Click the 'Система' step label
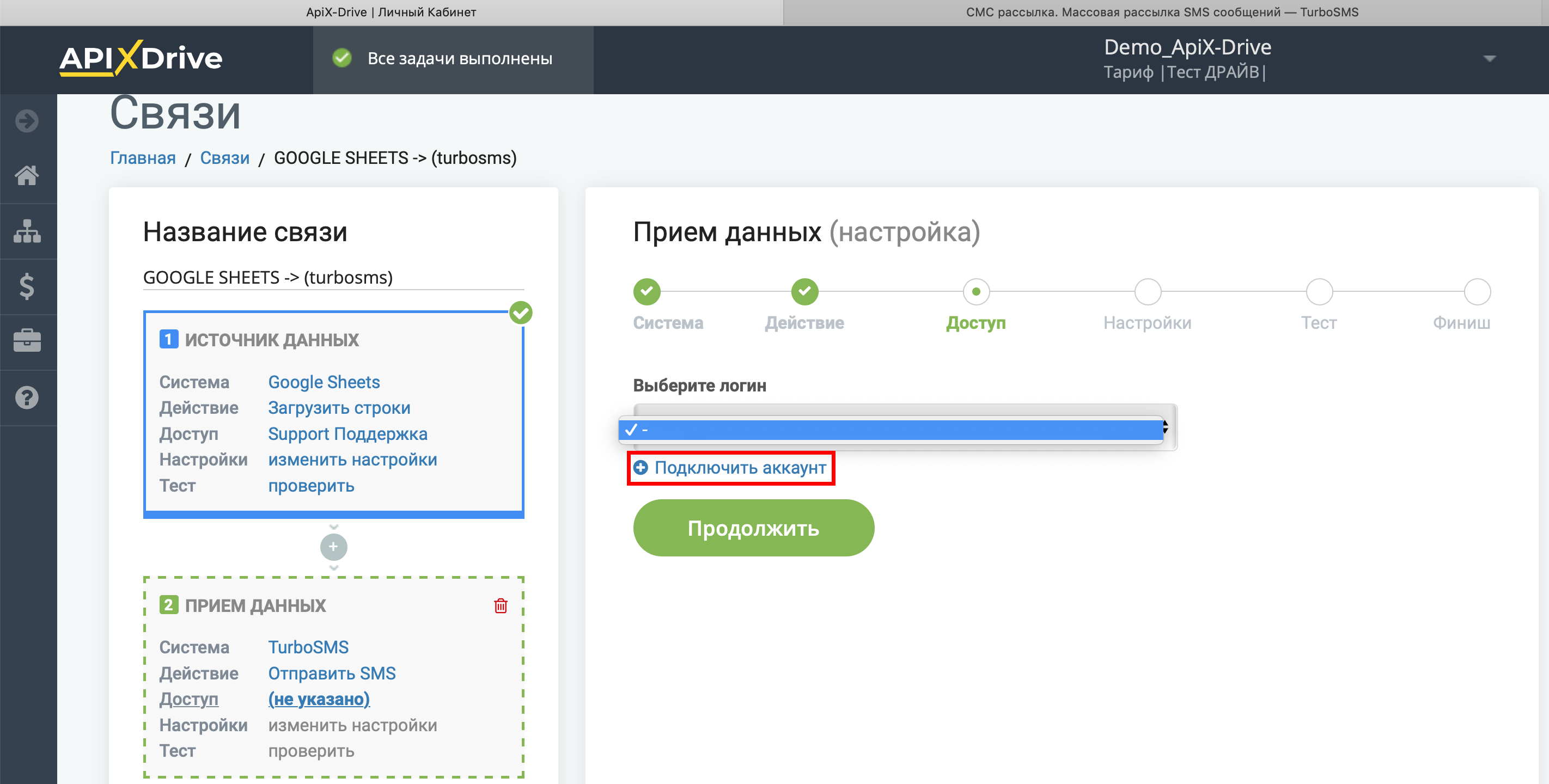Image resolution: width=1549 pixels, height=784 pixels. coord(668,323)
